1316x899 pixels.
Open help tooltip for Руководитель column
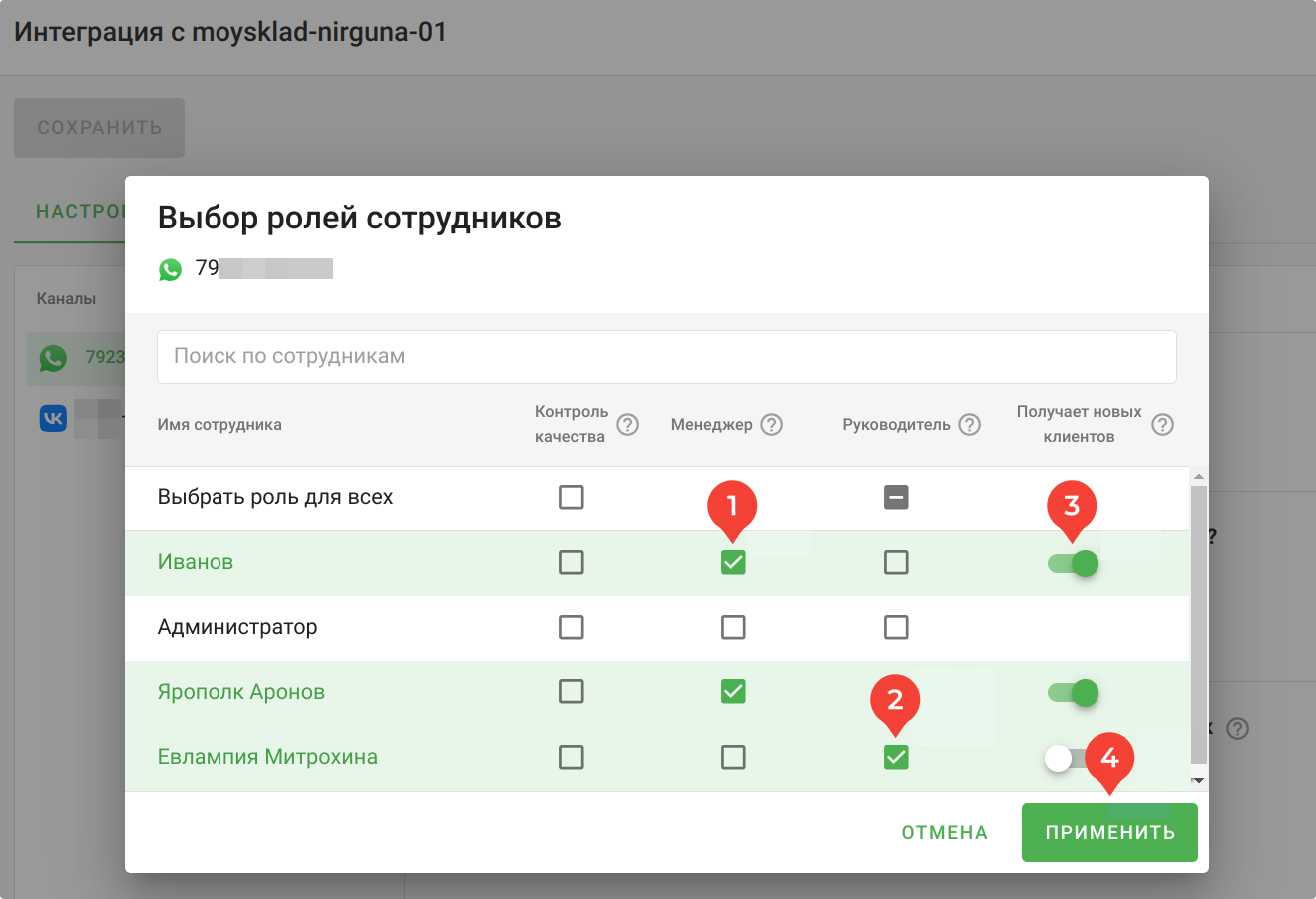coord(969,425)
